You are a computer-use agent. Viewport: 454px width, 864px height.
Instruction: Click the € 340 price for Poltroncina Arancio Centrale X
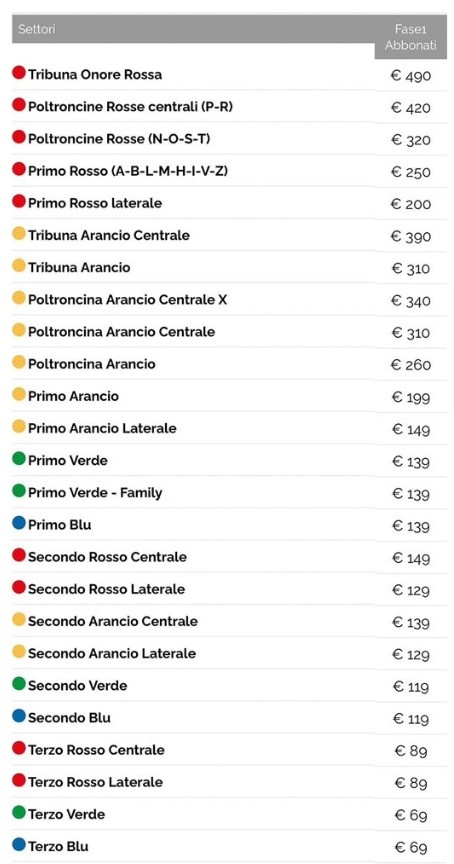tap(410, 301)
